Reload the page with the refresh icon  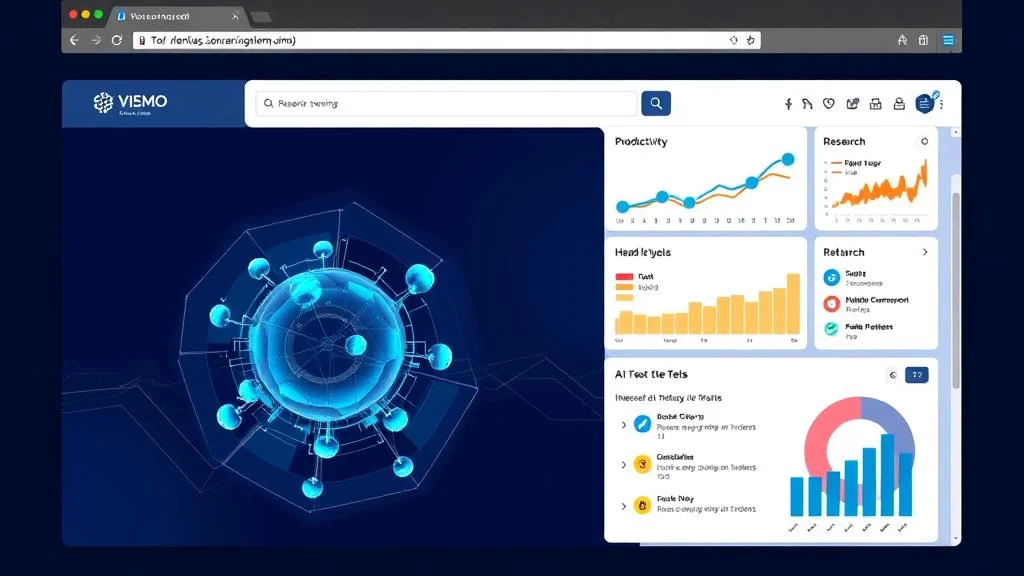click(117, 40)
